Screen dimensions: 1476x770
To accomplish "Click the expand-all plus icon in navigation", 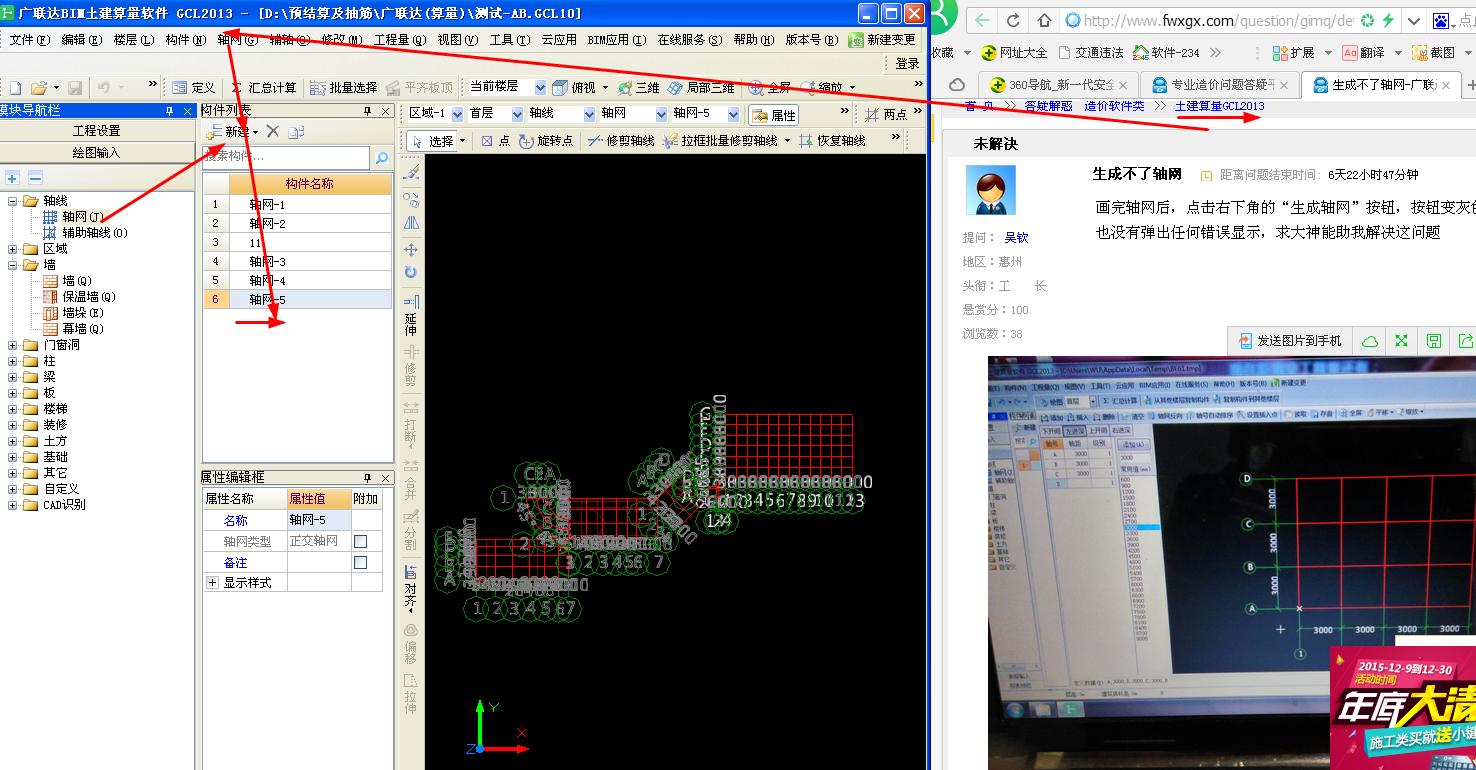I will (x=12, y=178).
